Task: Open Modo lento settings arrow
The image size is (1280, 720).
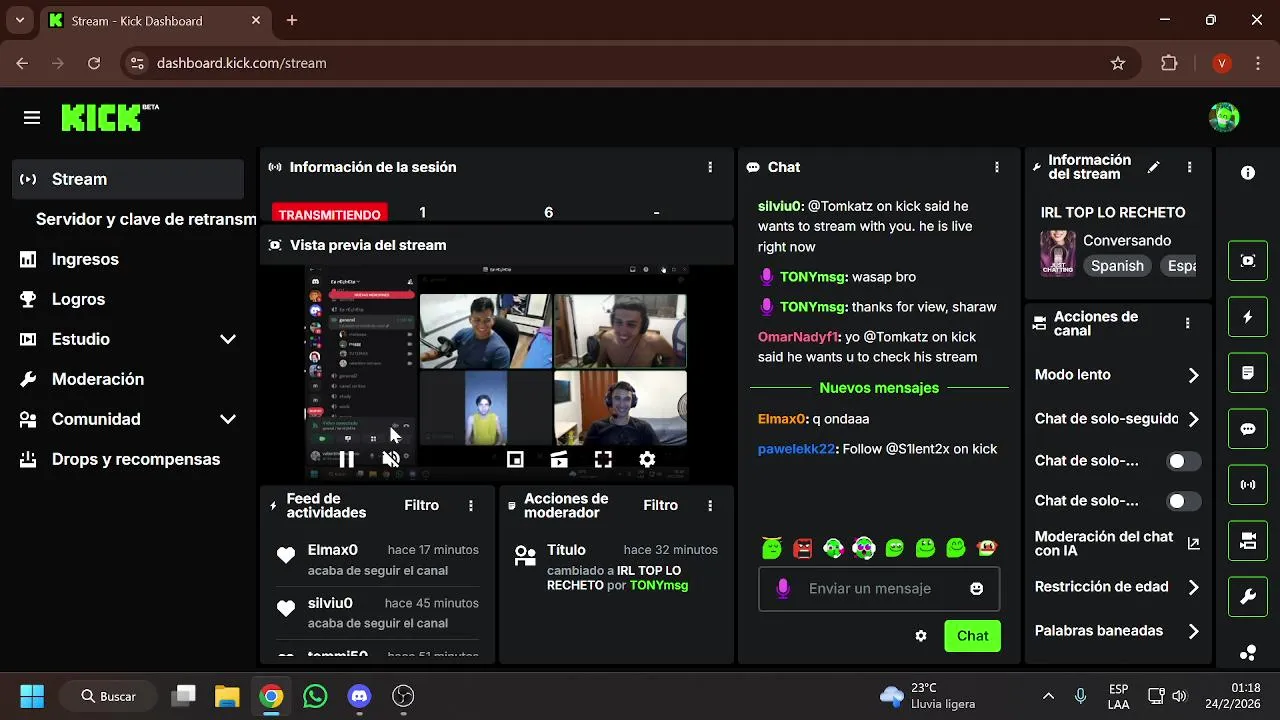Action: point(1193,375)
